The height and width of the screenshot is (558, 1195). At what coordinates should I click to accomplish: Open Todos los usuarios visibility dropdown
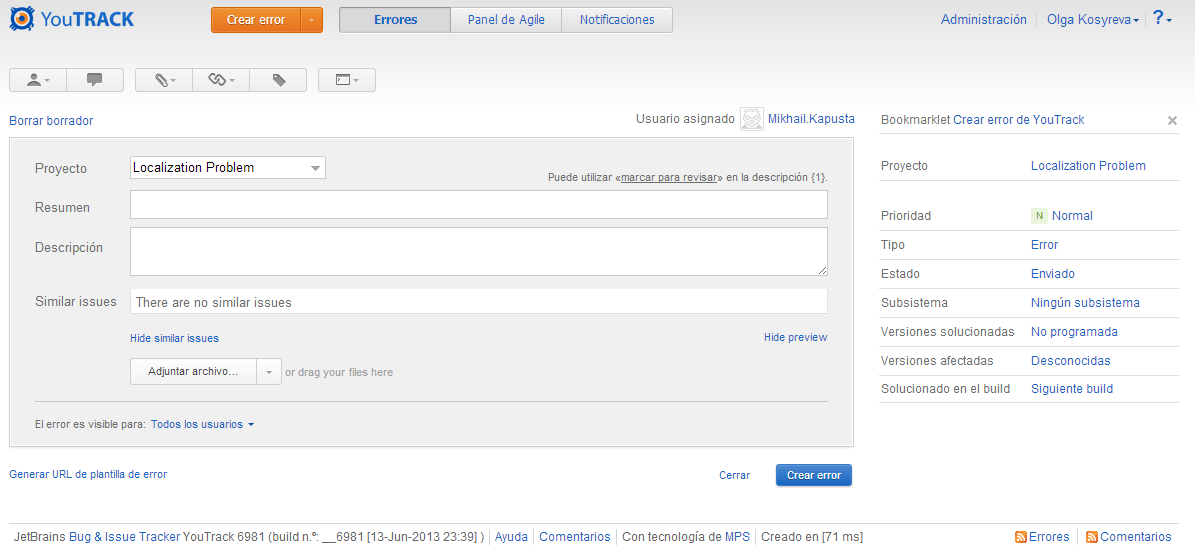[x=203, y=425]
